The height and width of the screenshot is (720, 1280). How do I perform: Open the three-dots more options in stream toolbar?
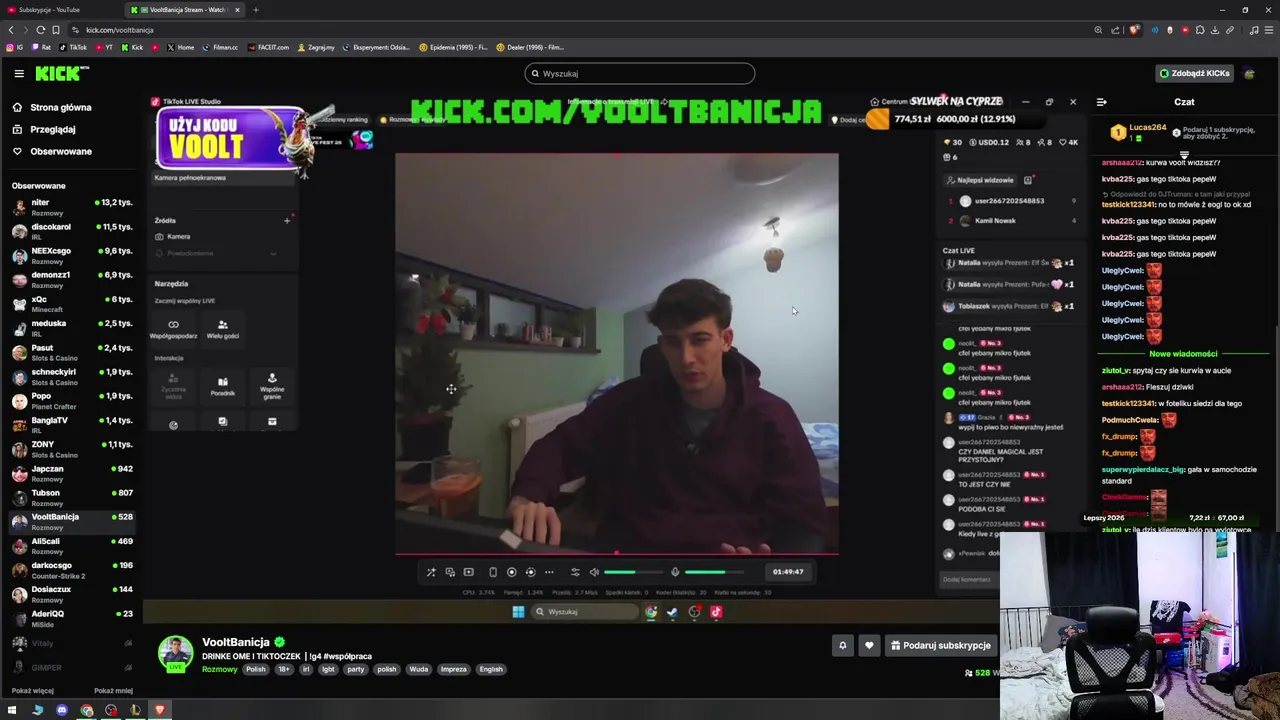pyautogui.click(x=549, y=572)
